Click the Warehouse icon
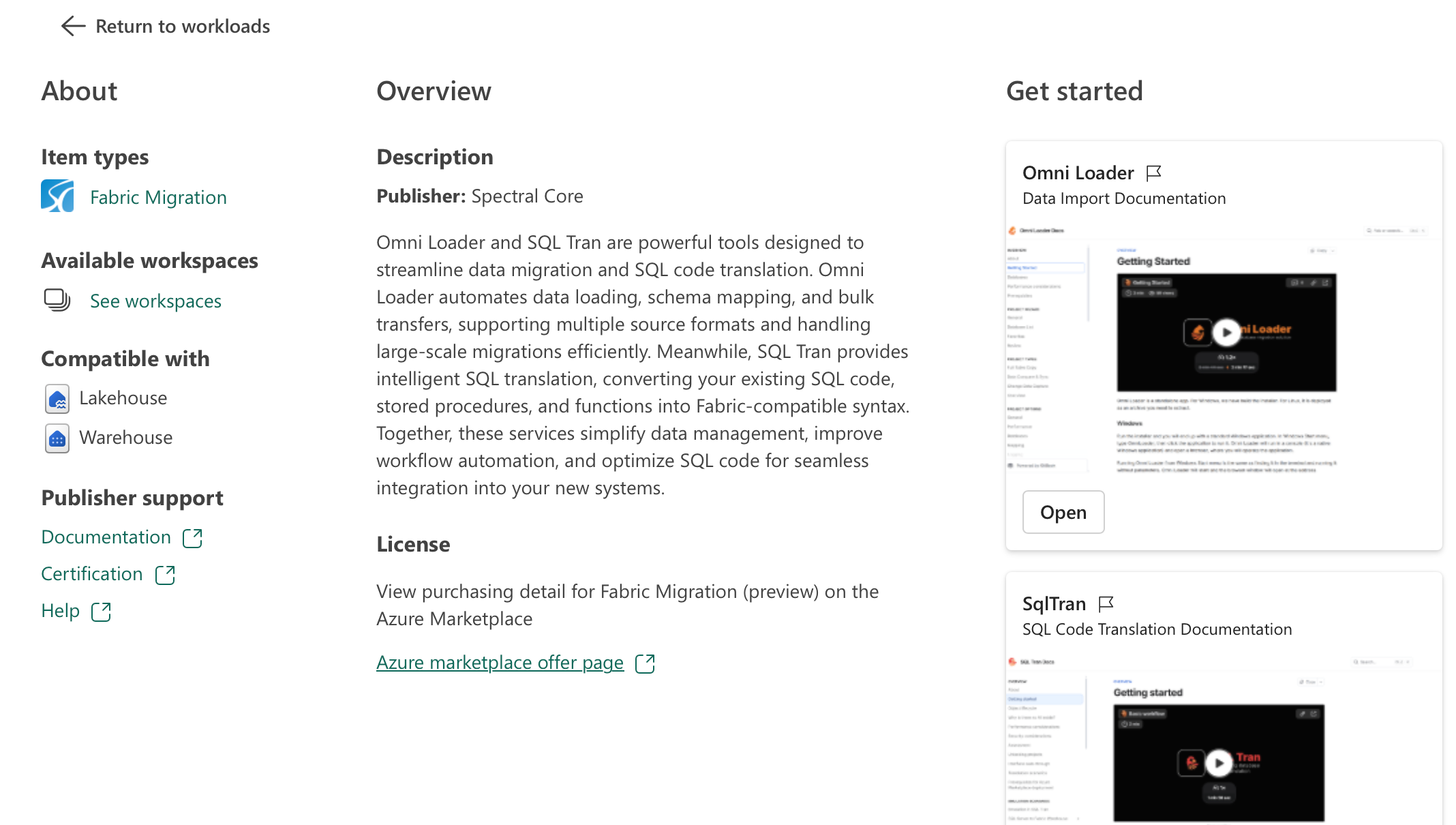Image resolution: width=1456 pixels, height=825 pixels. tap(57, 438)
